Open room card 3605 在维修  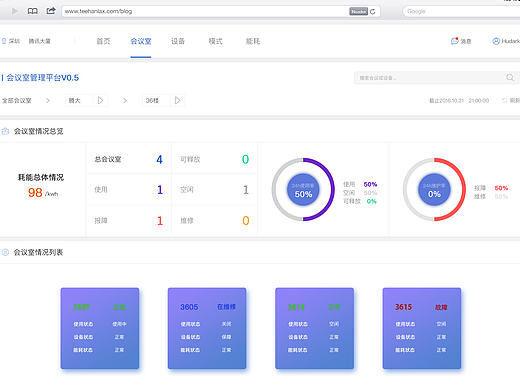207,328
